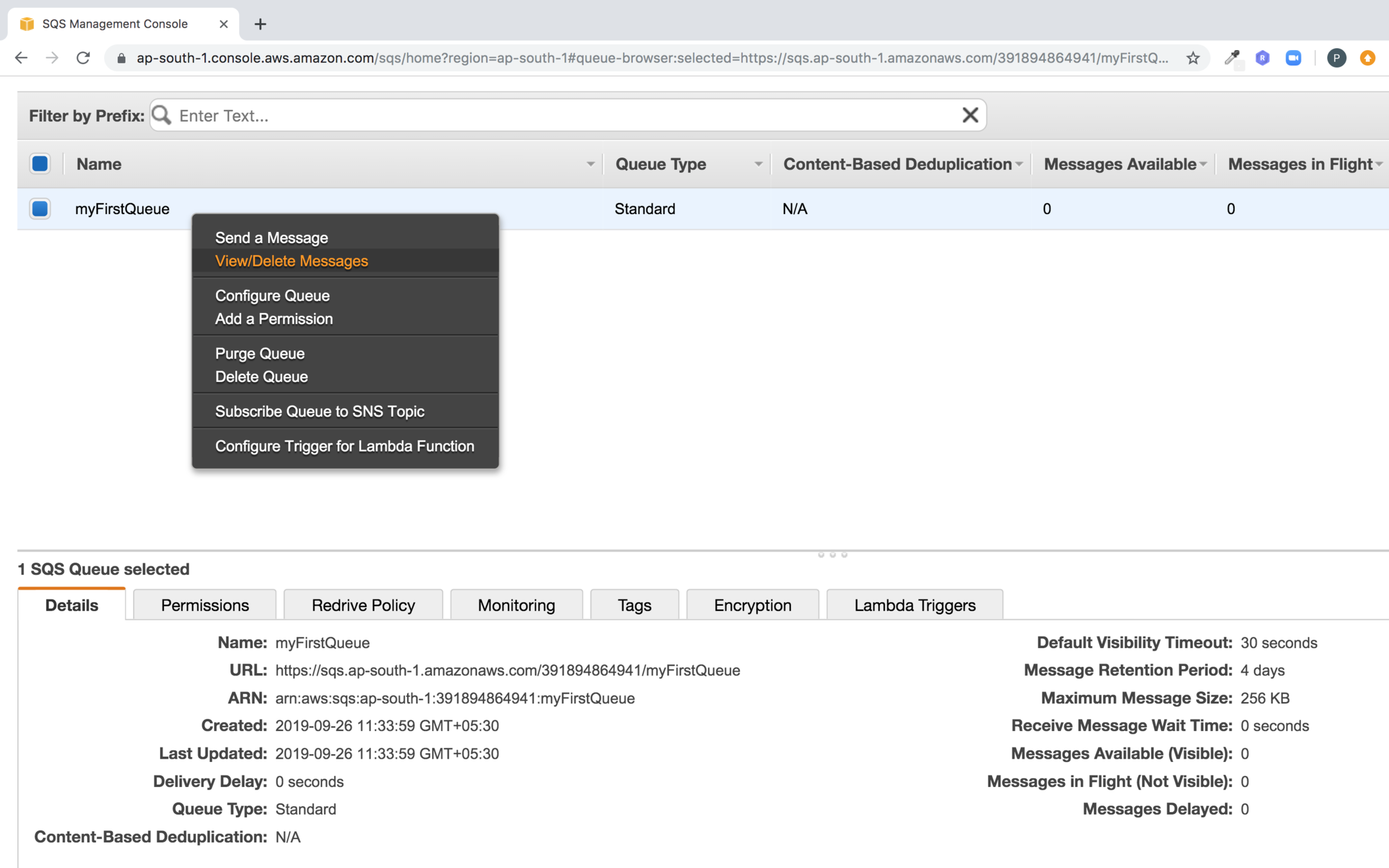Click the eyedropper extension icon

pos(1231,58)
